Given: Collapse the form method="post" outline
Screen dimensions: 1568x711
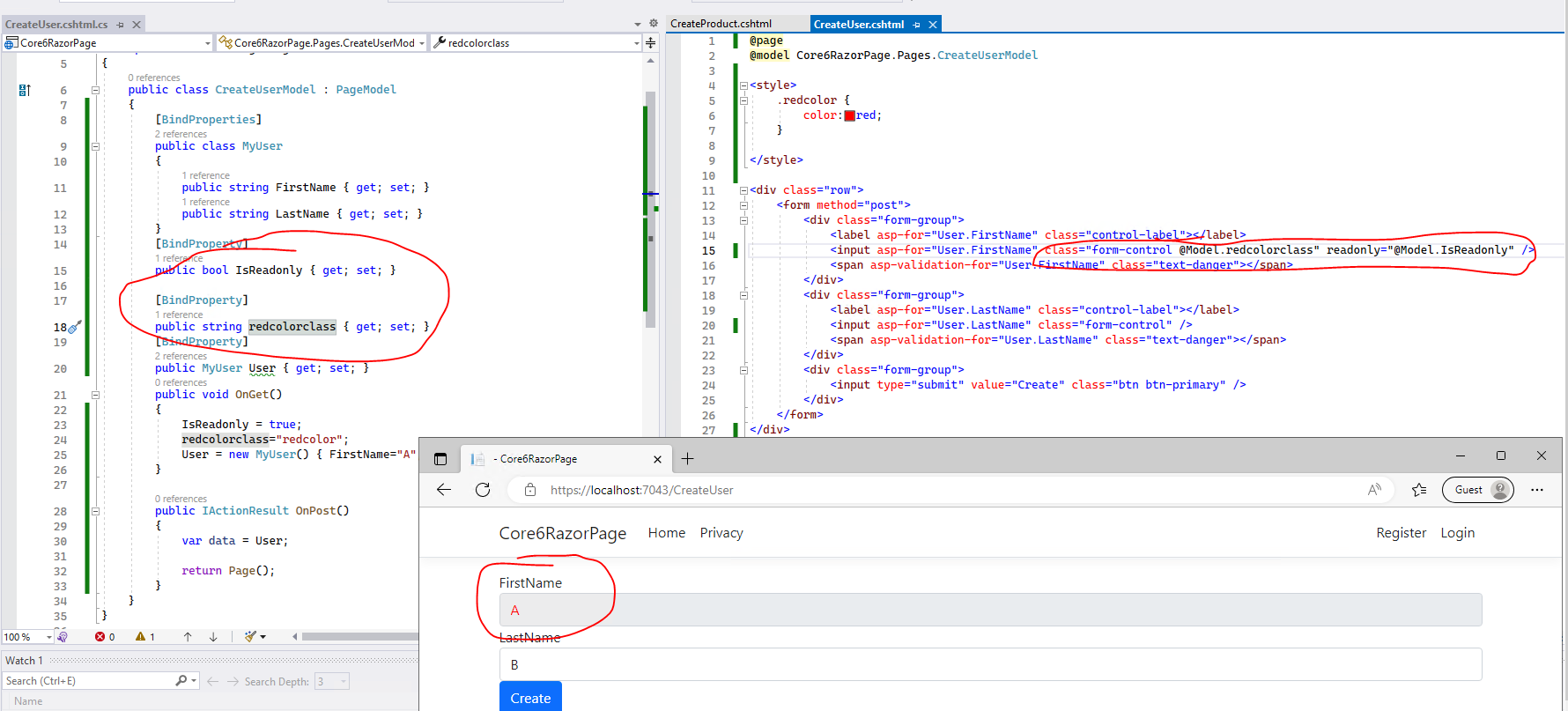Looking at the screenshot, I should pos(743,205).
